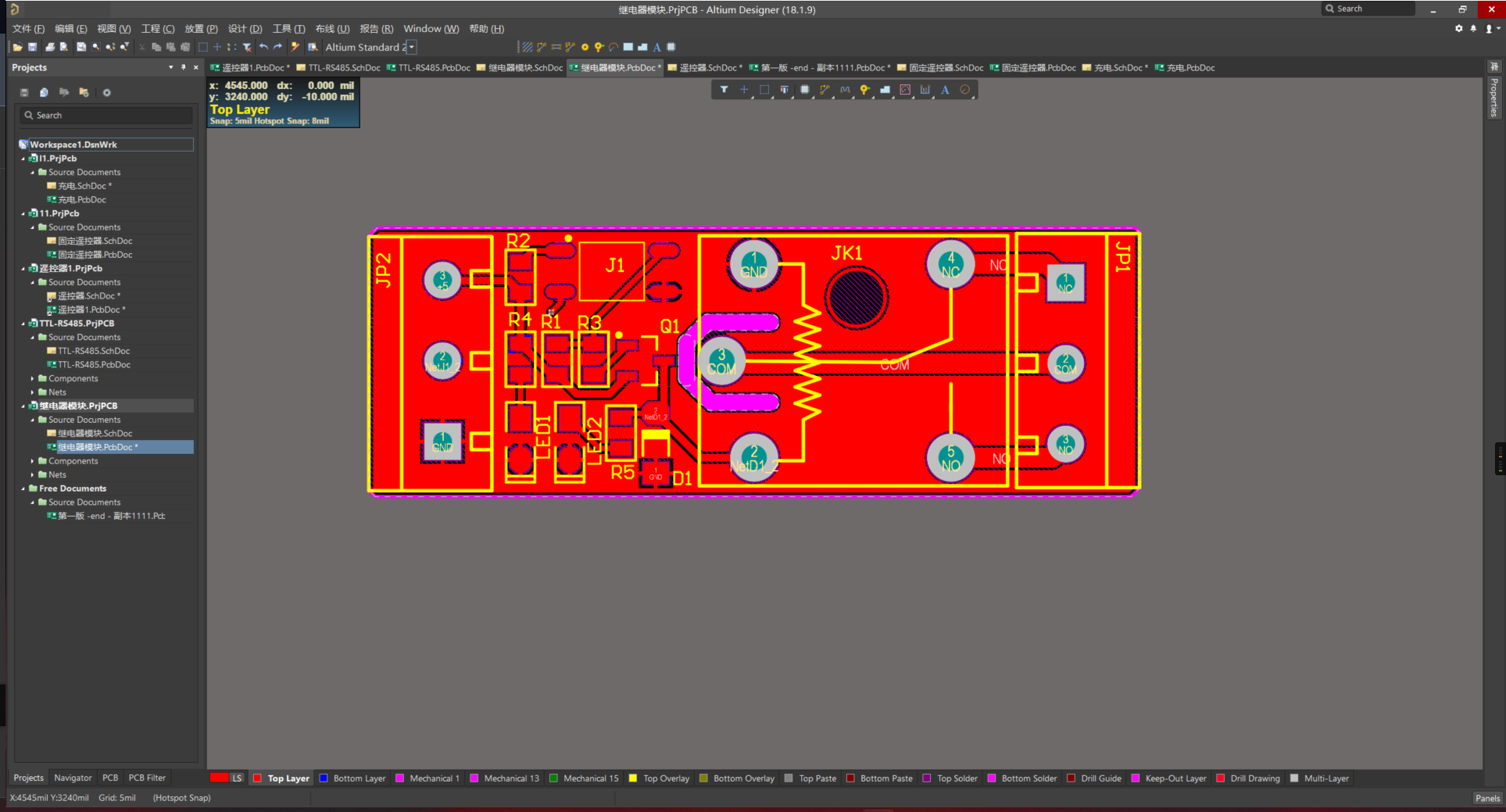Toggle the Top Overlay layer tab
The height and width of the screenshot is (812, 1506).
pos(666,778)
